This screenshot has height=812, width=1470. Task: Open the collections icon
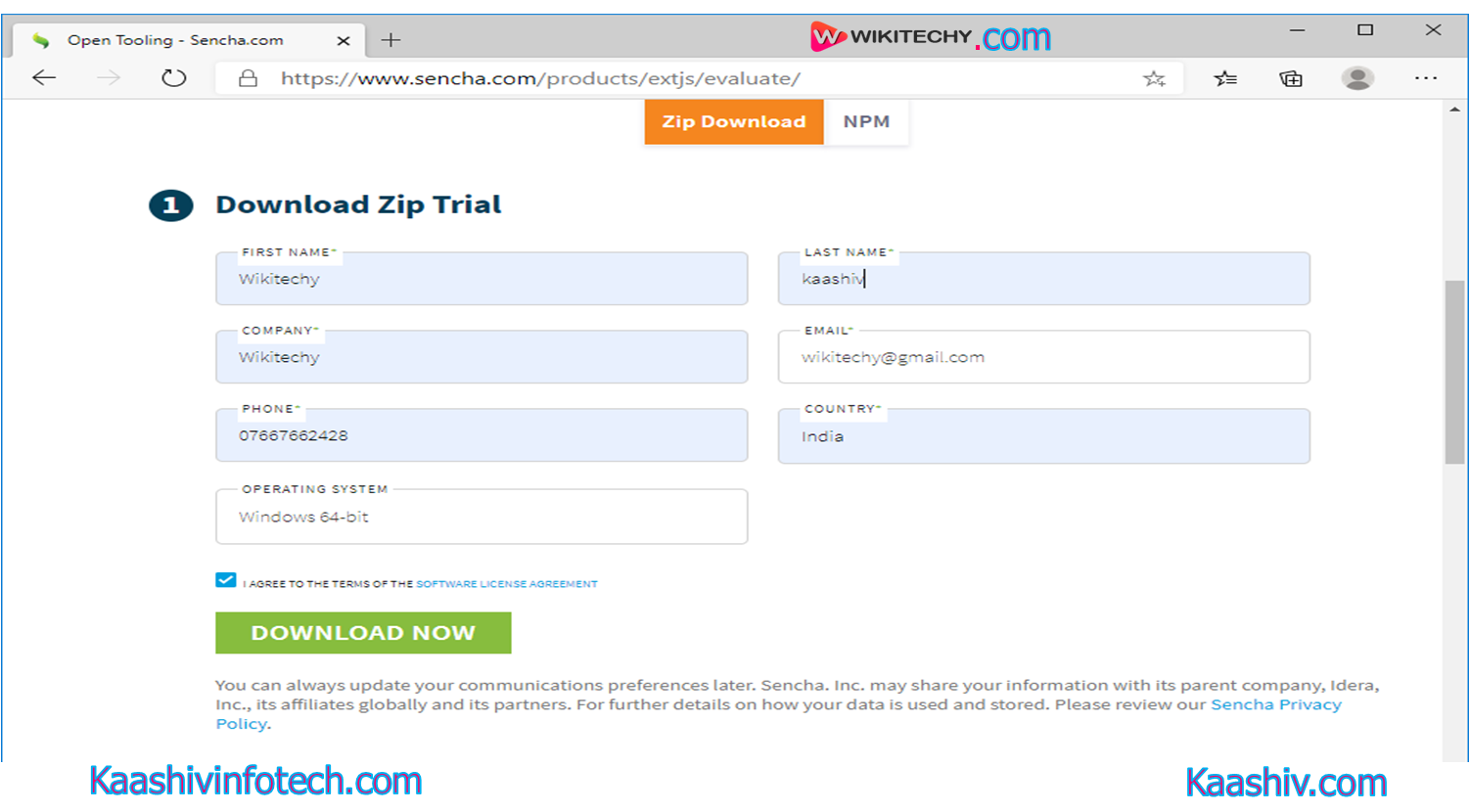coord(1291,78)
